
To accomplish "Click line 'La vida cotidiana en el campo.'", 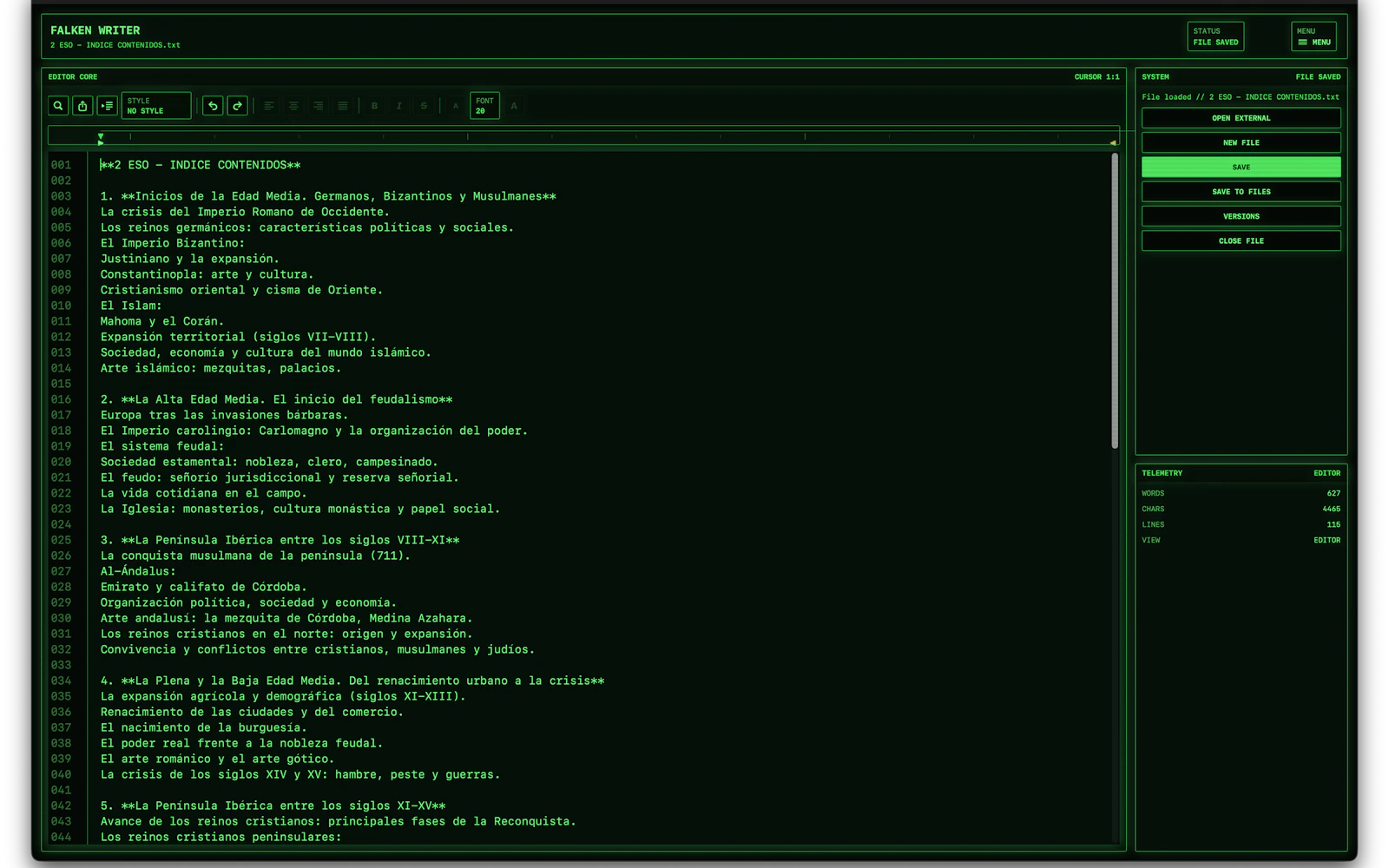I will pos(203,493).
